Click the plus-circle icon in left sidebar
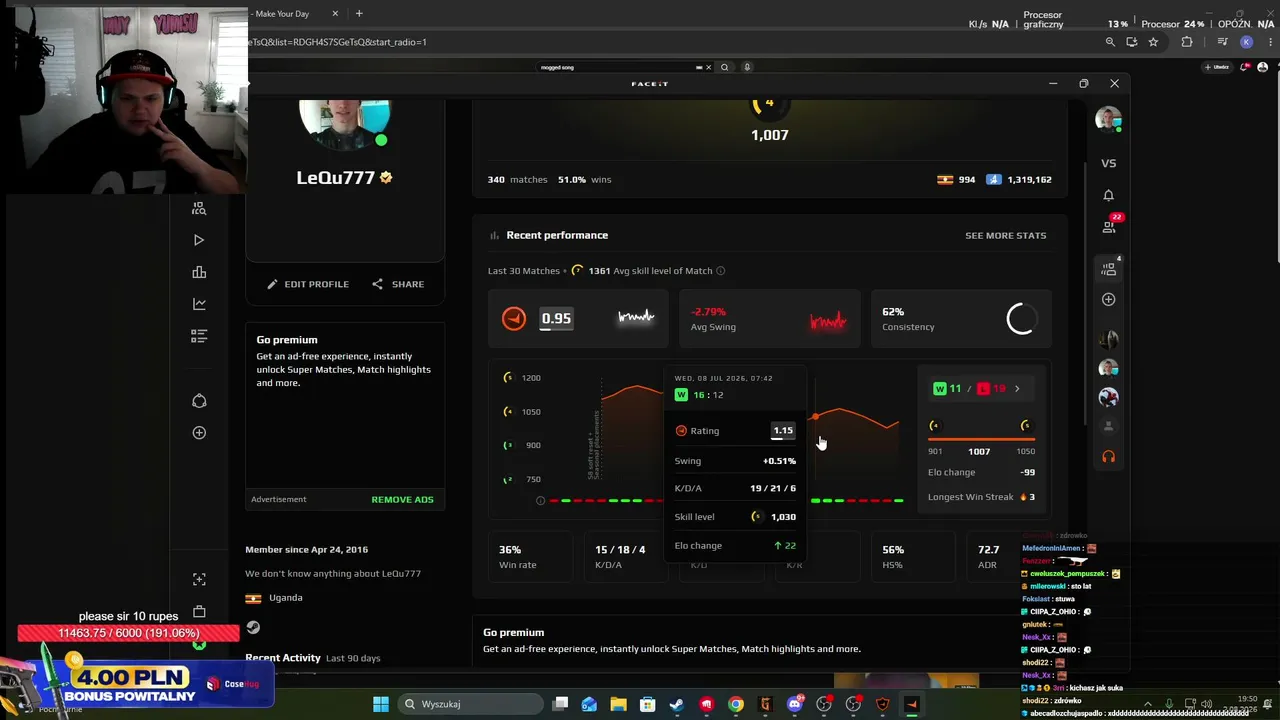The image size is (1280, 720). [x=199, y=433]
